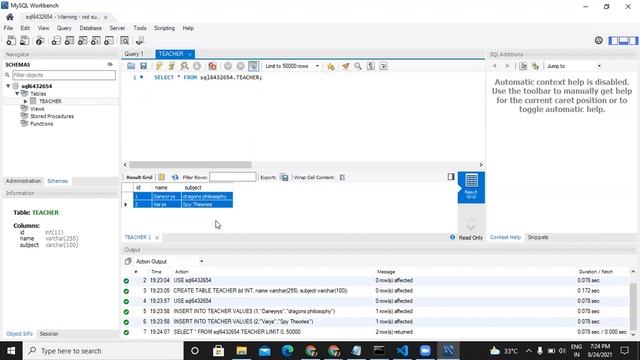Toggle word wrapping icon in editor toolbar
The image size is (640, 360).
tap(383, 66)
